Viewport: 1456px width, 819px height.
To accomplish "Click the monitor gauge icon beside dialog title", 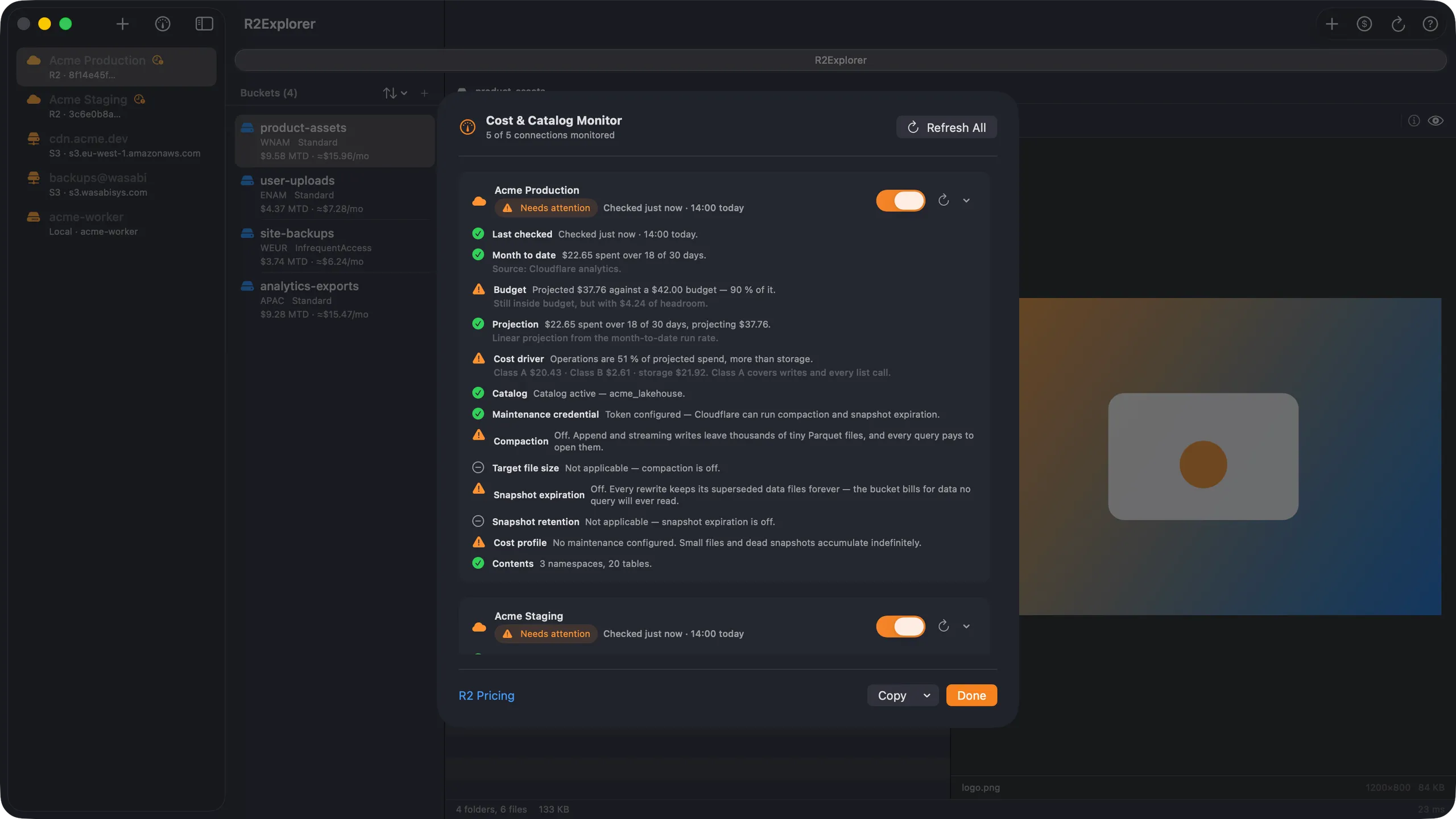I will [x=468, y=127].
